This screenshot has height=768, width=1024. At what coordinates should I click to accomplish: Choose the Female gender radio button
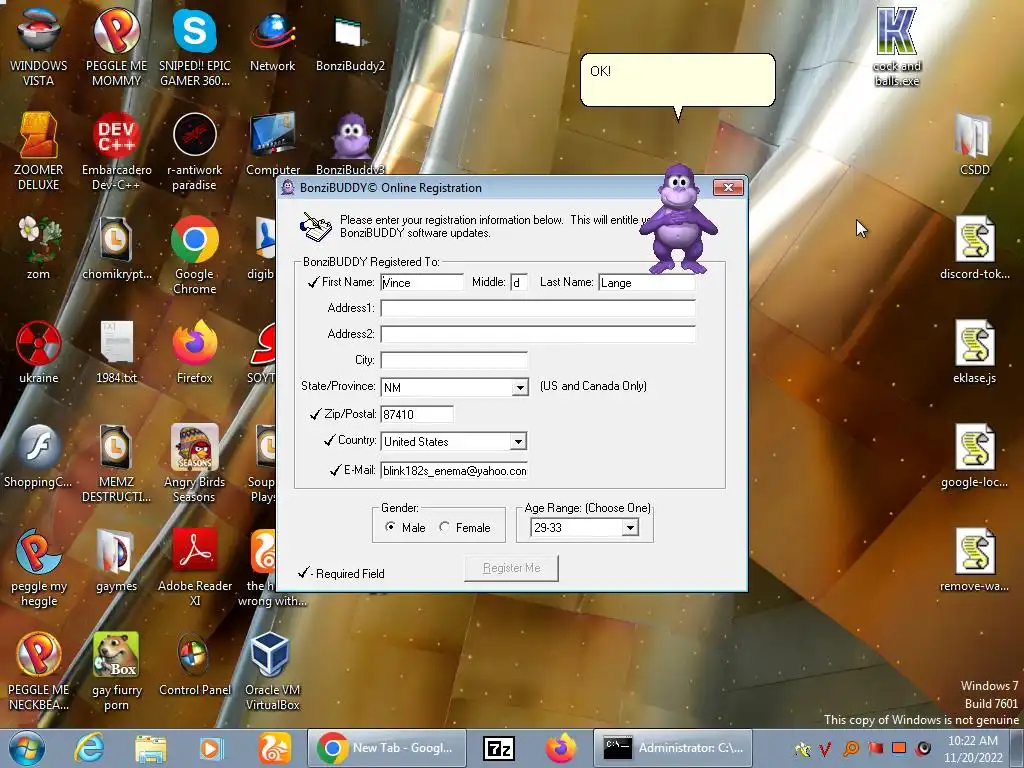tap(444, 526)
